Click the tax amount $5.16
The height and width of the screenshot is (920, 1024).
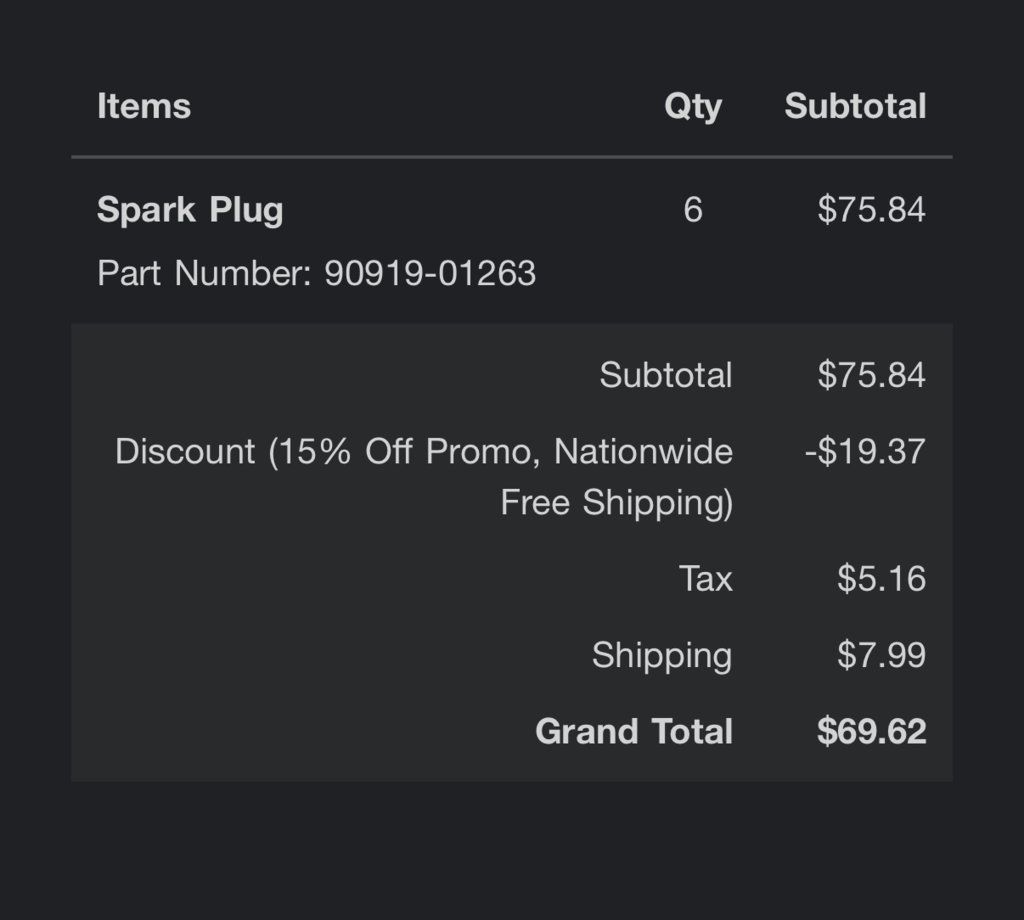coord(882,579)
